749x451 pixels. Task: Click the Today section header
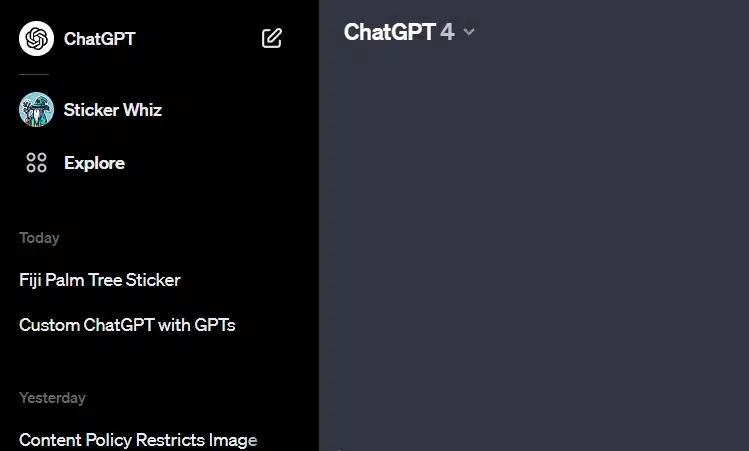[39, 237]
